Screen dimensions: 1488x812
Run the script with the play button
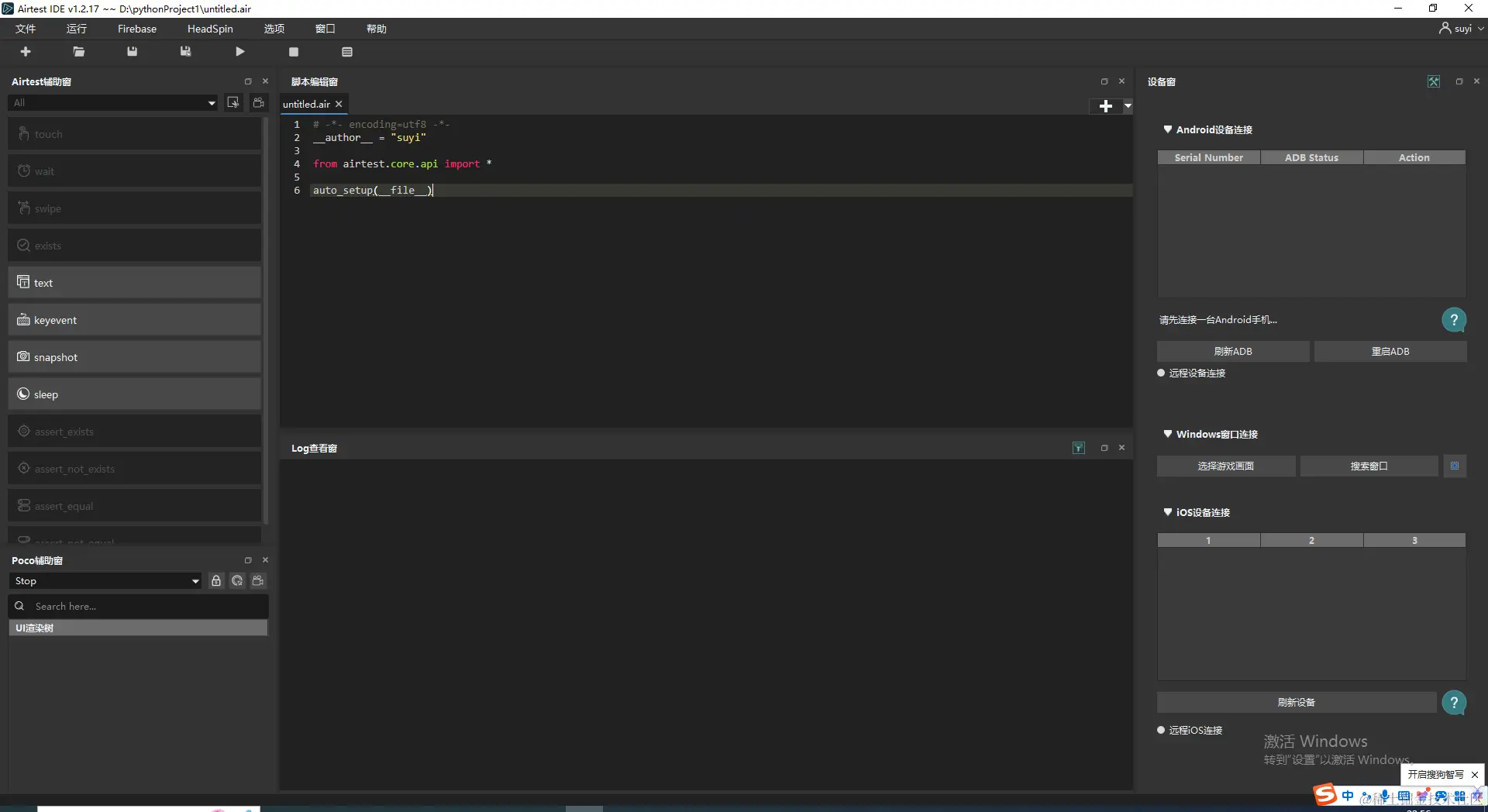coord(240,51)
